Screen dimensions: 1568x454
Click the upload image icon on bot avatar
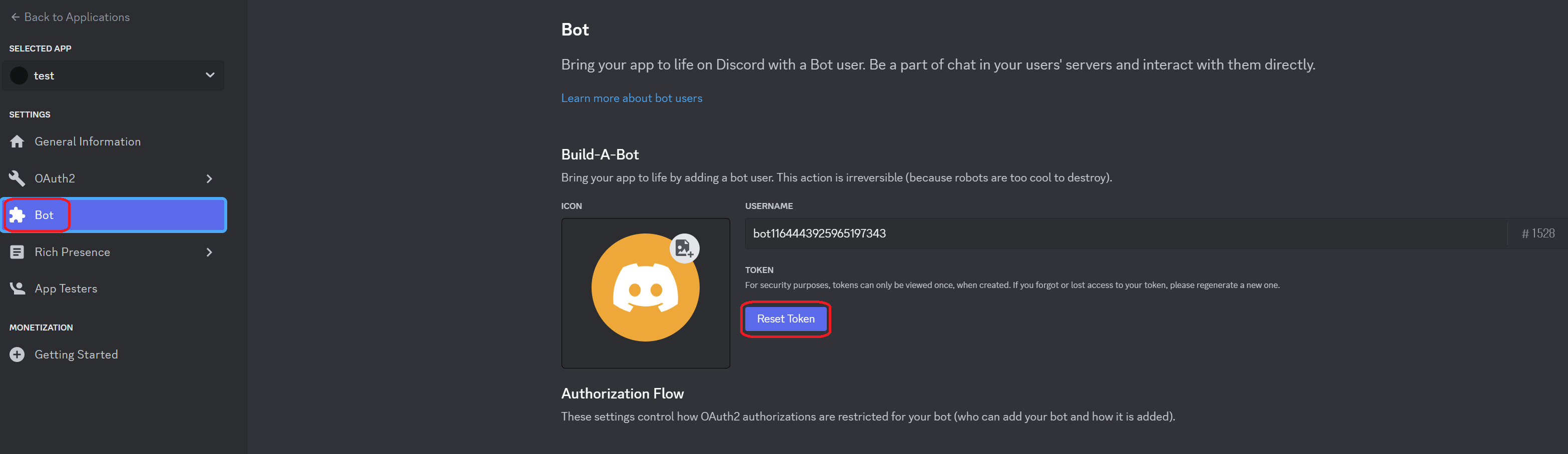[x=684, y=248]
